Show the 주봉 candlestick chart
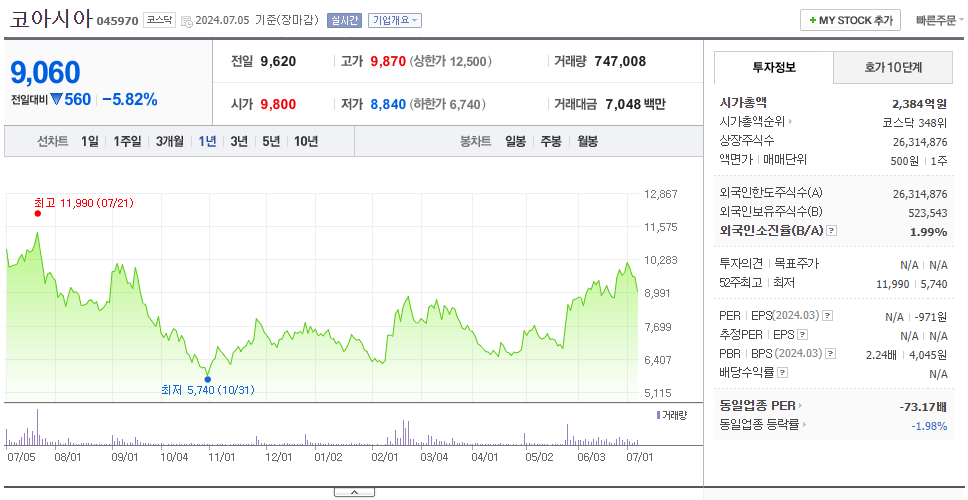The image size is (968, 500). [x=551, y=141]
